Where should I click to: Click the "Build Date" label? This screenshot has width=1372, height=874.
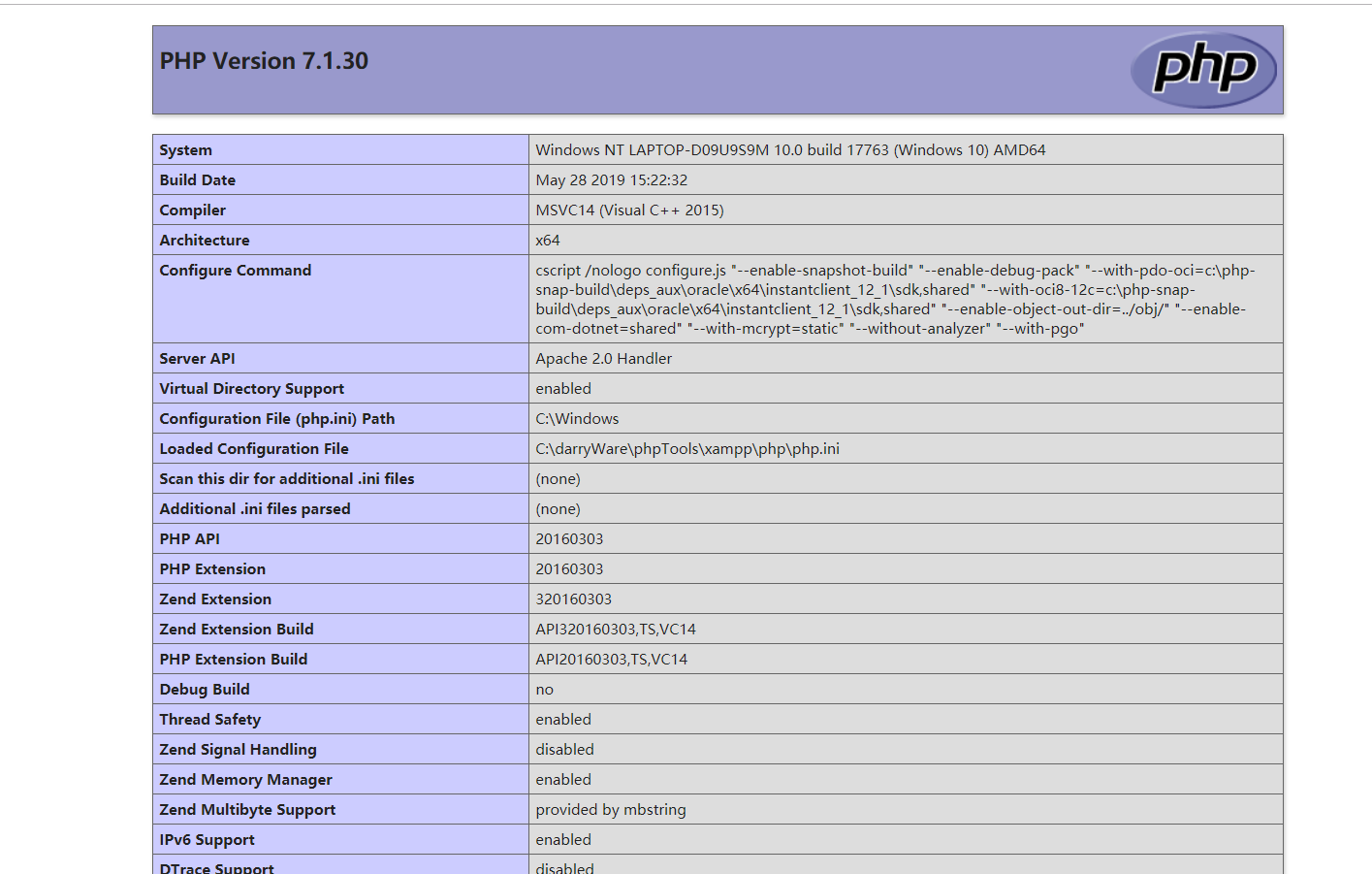(198, 180)
